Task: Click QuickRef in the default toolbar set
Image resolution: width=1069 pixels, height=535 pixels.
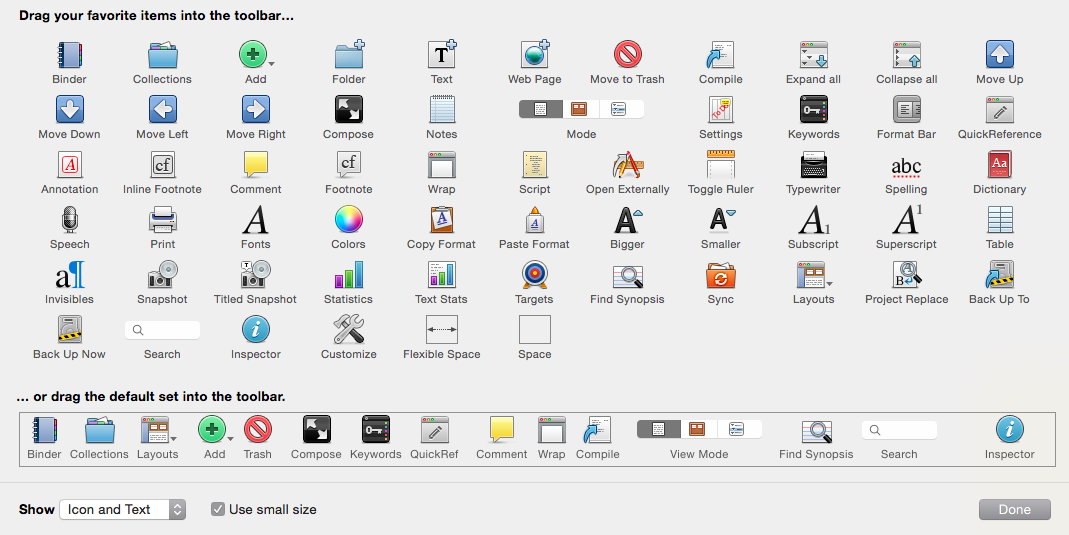Action: click(434, 438)
